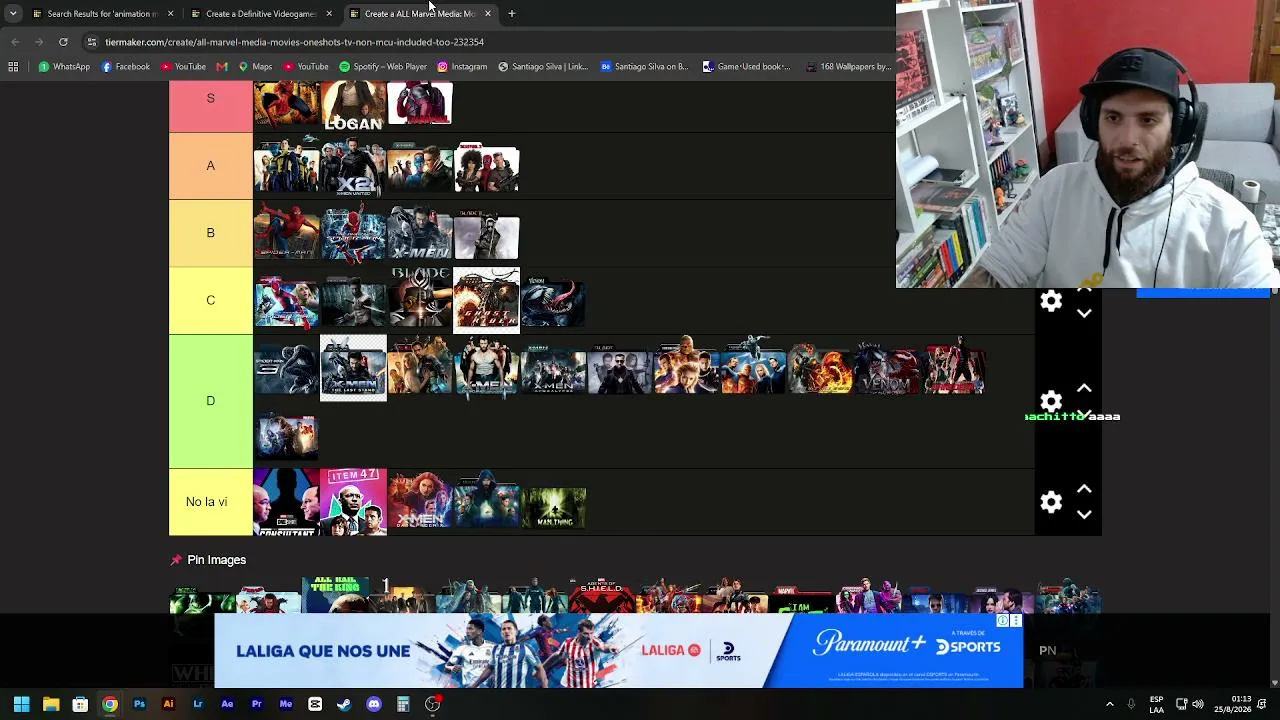
Task: Click the pushpin icon beside Pin Images
Action: pos(176,560)
